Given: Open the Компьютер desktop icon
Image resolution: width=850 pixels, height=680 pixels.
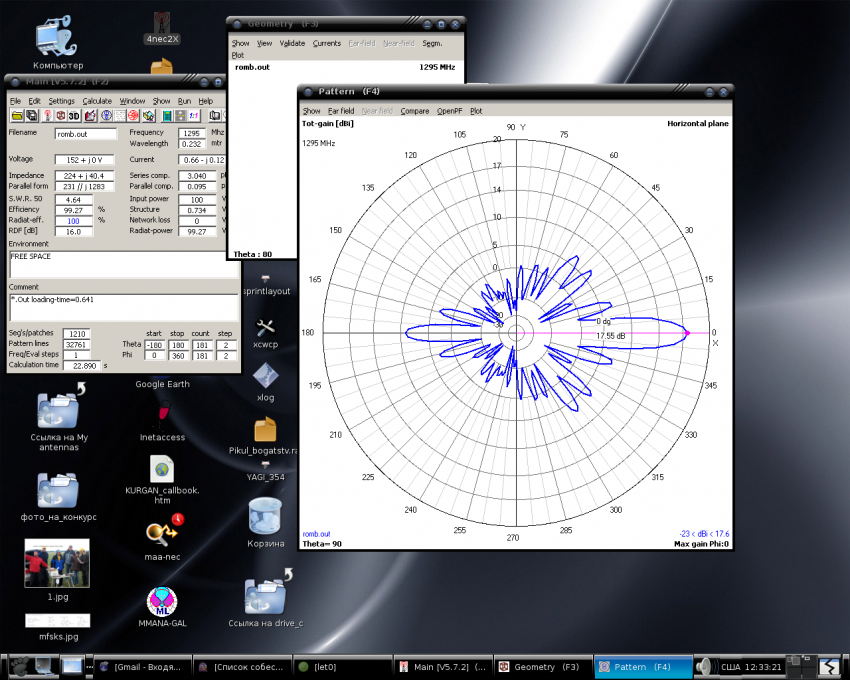Looking at the screenshot, I should pyautogui.click(x=58, y=42).
